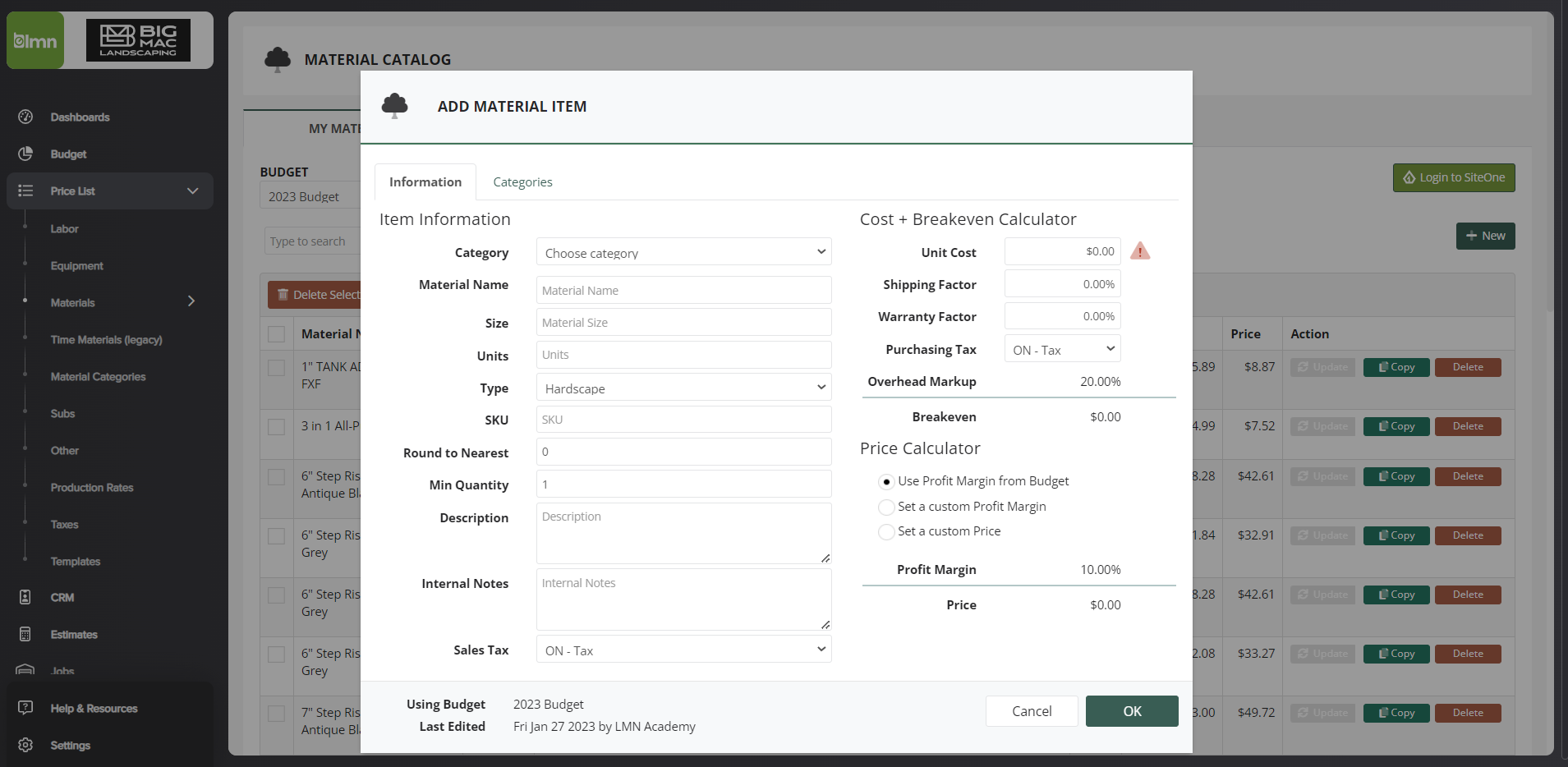The width and height of the screenshot is (1568, 767).
Task: Check the 1" TANK AD row checkbox
Action: (277, 368)
